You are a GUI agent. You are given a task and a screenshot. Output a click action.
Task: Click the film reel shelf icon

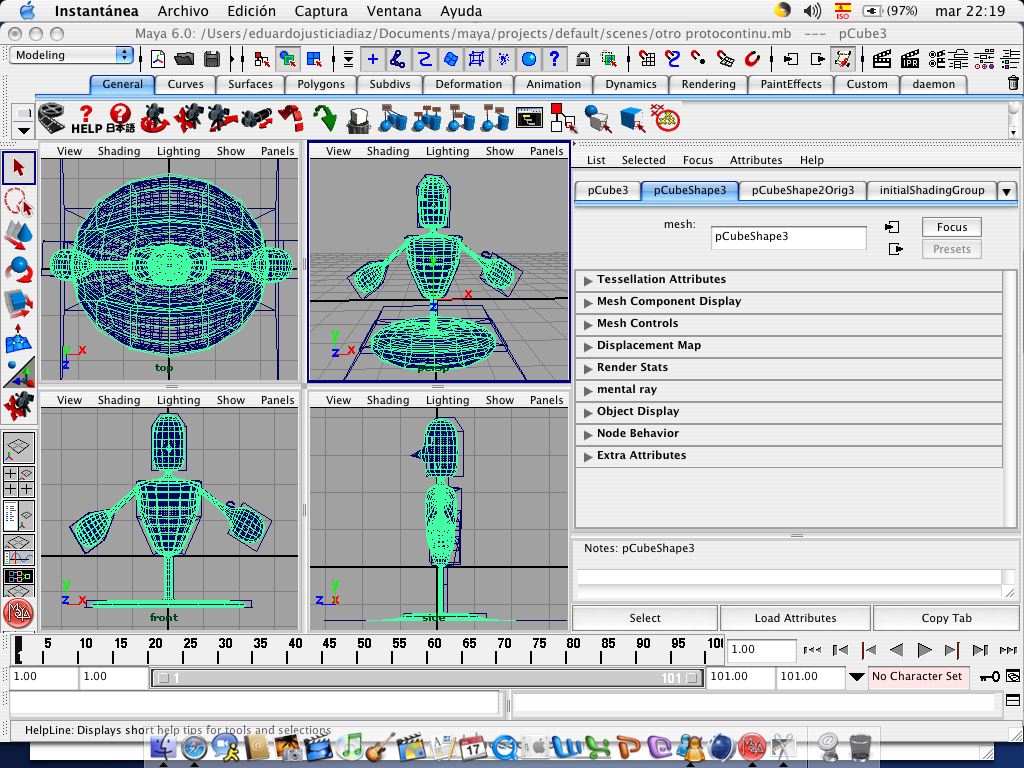tap(52, 118)
